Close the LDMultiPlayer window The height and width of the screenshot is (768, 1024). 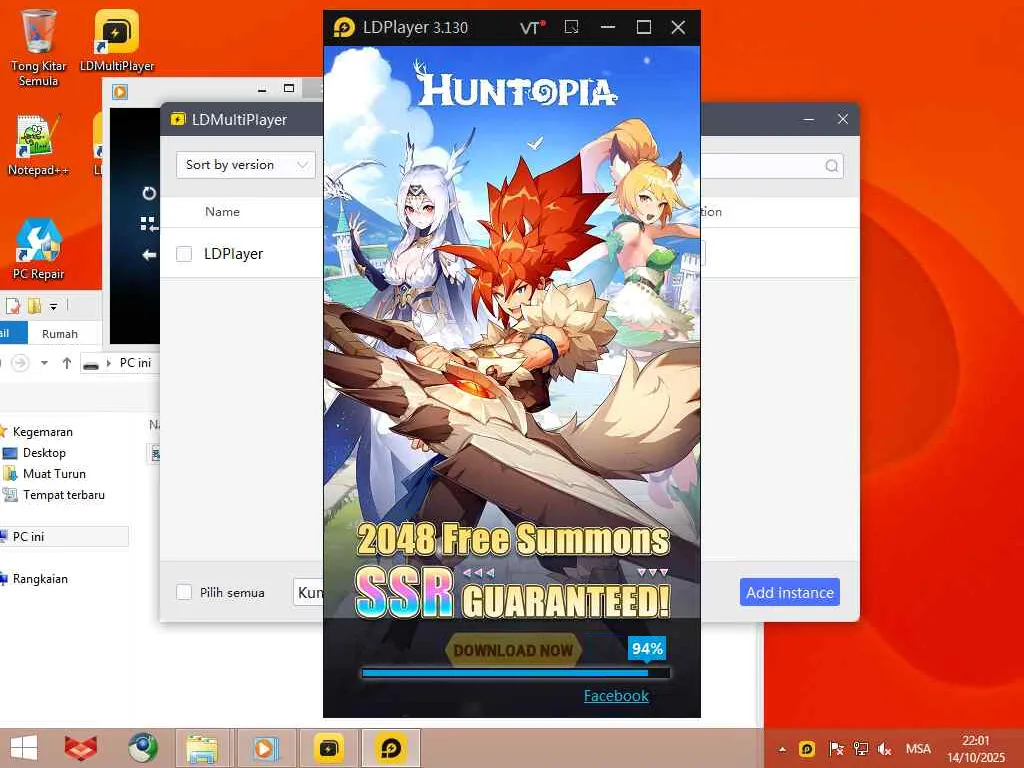tap(843, 119)
